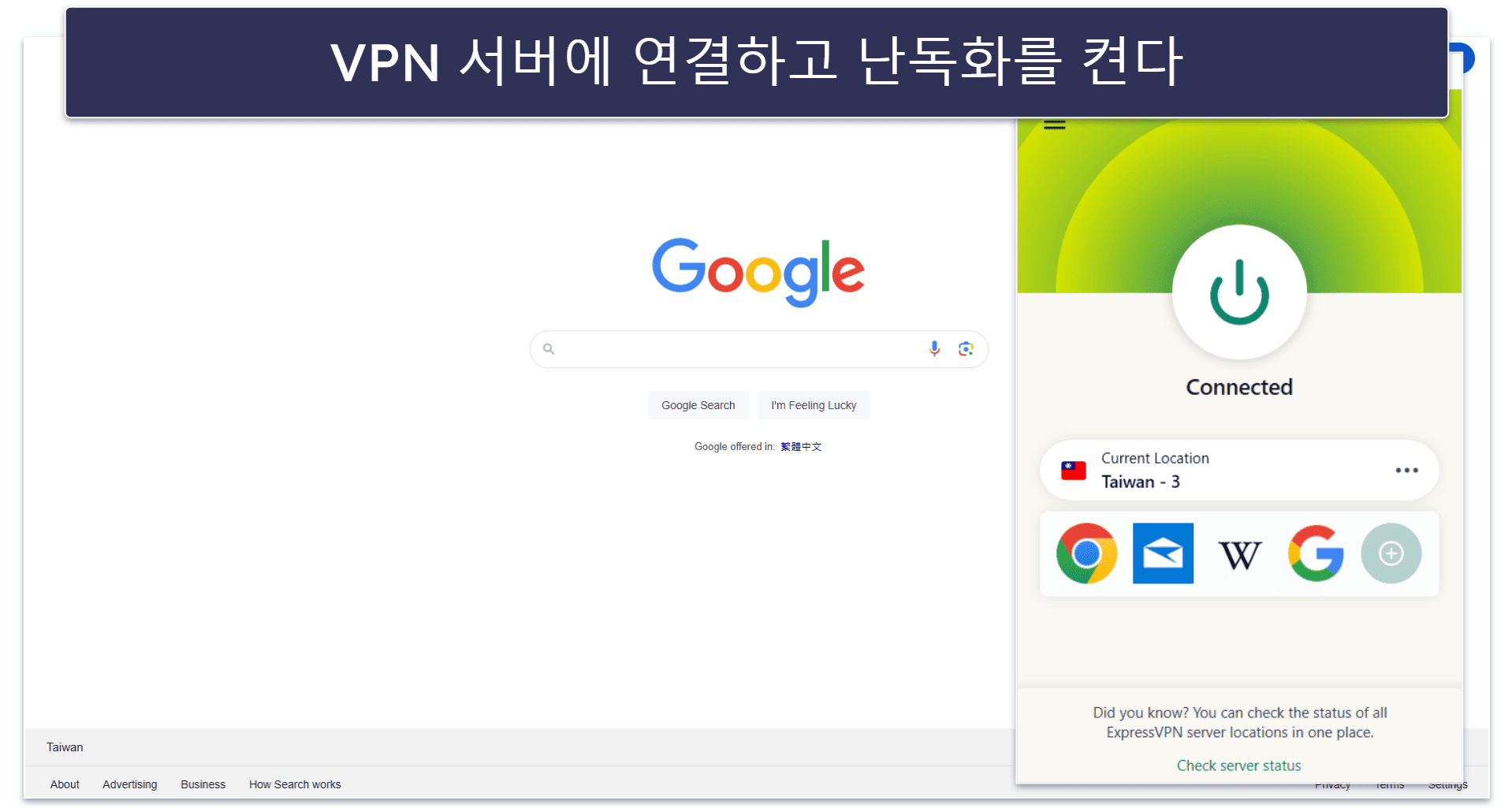
Task: Click the Taiwan flag icon
Action: [x=1073, y=471]
